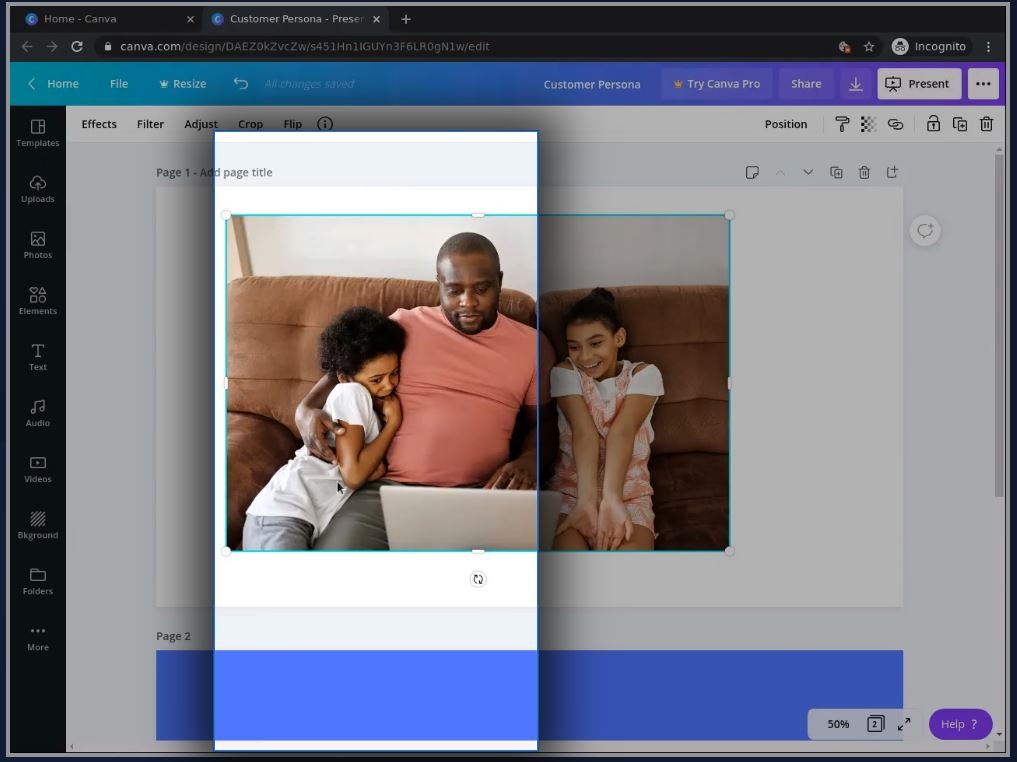This screenshot has height=762, width=1017.
Task: Open the Bkground panel
Action: (x=38, y=525)
